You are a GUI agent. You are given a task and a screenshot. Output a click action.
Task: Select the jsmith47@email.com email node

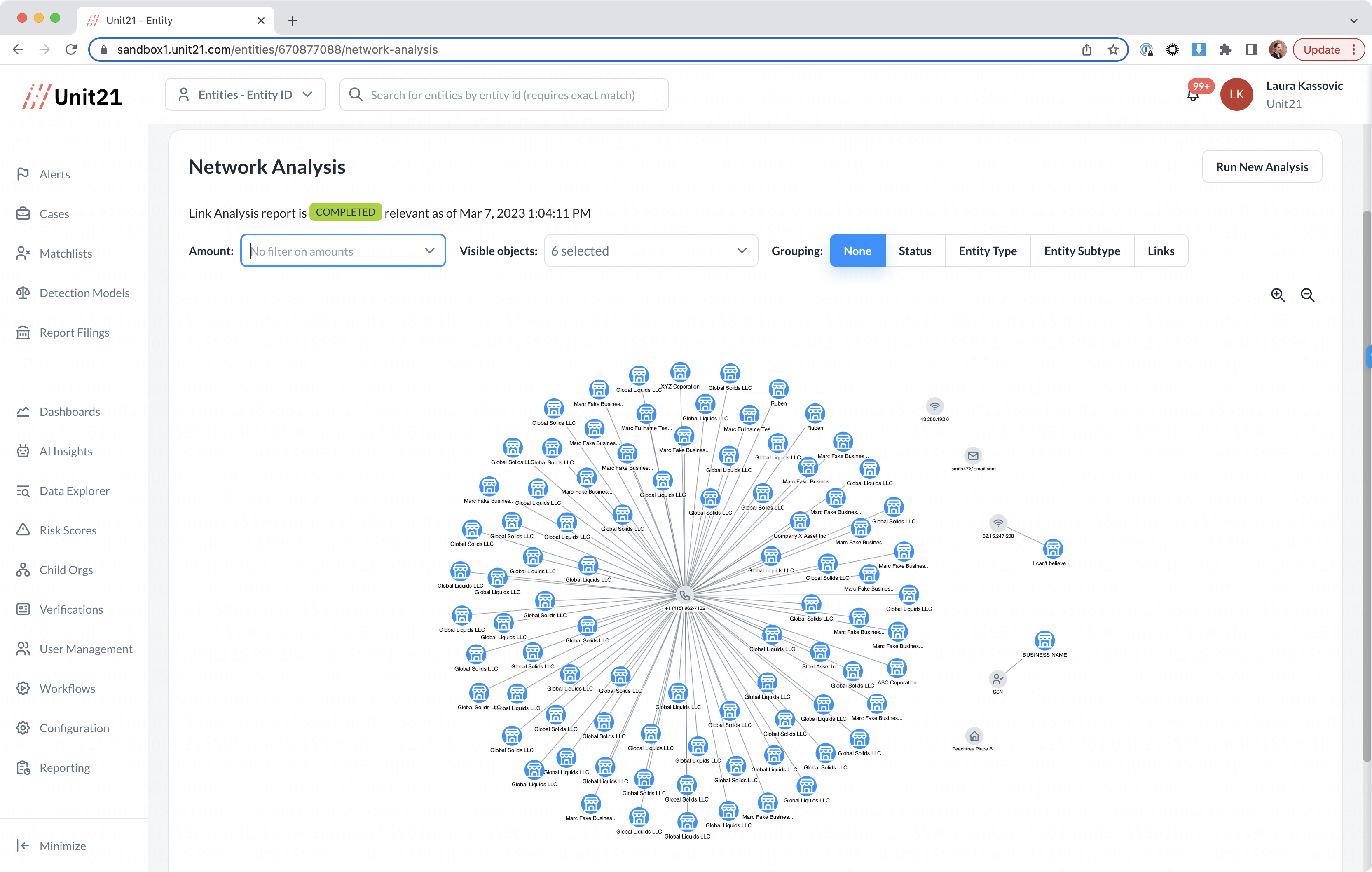coord(973,455)
